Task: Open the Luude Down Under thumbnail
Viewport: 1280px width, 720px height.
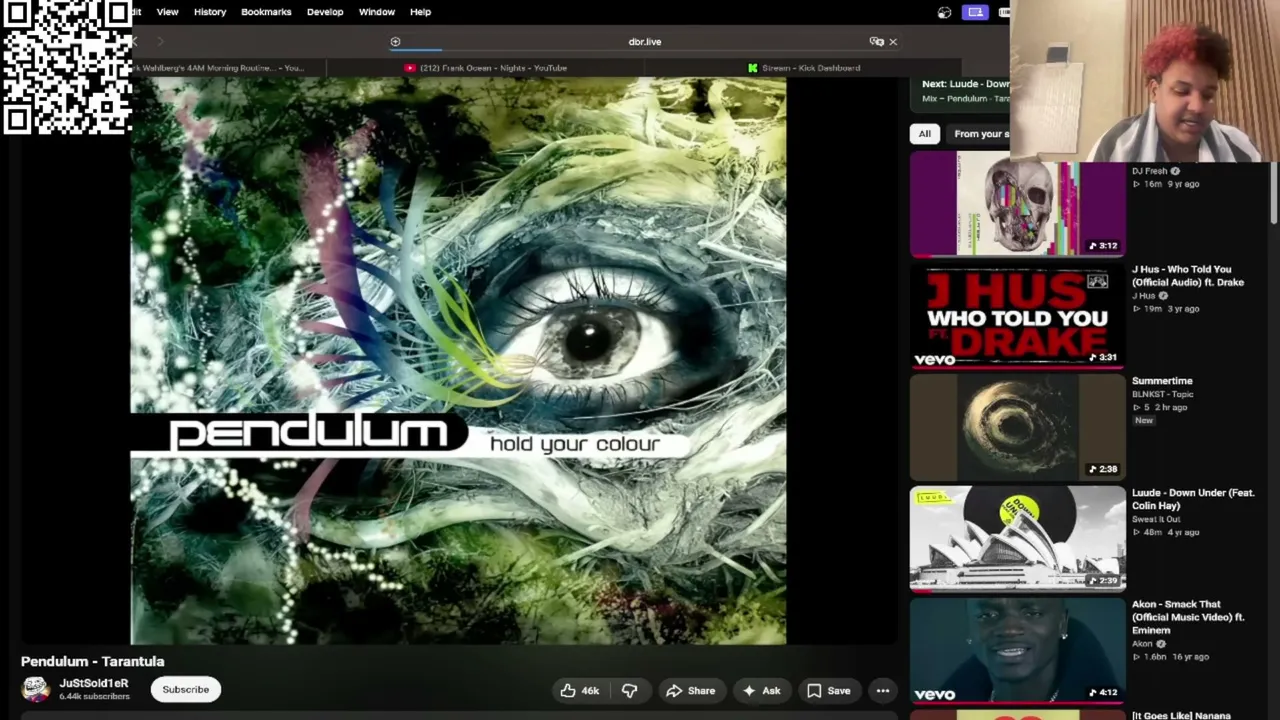Action: click(x=1018, y=539)
